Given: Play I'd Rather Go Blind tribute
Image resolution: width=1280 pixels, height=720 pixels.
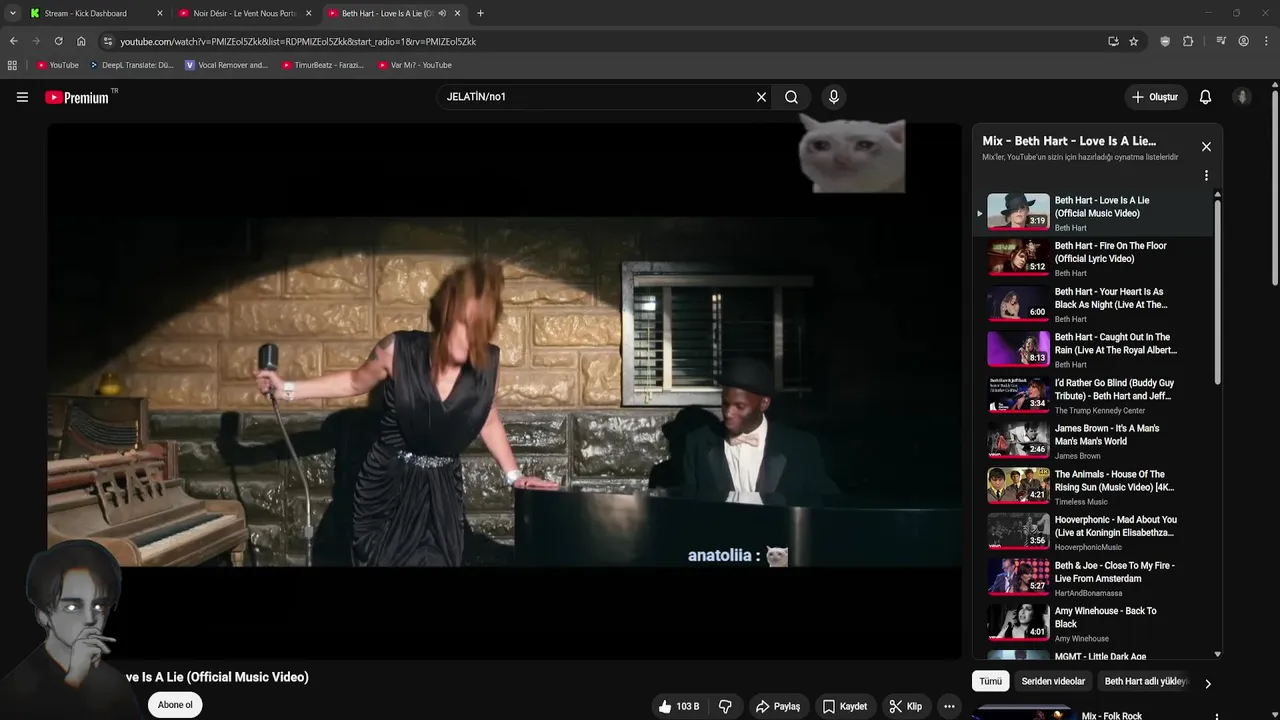Looking at the screenshot, I should [1094, 395].
